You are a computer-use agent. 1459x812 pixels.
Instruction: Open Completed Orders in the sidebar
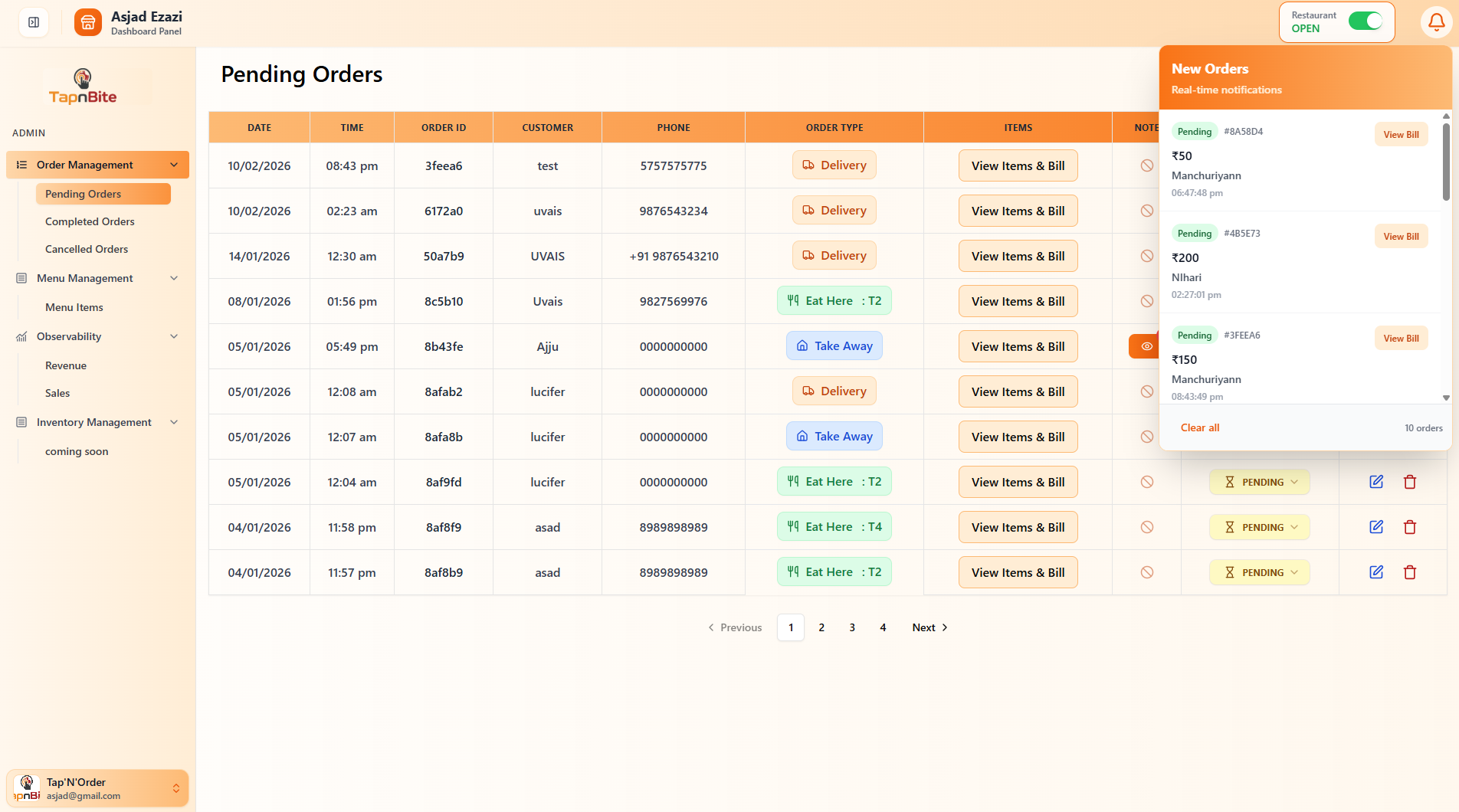point(90,221)
